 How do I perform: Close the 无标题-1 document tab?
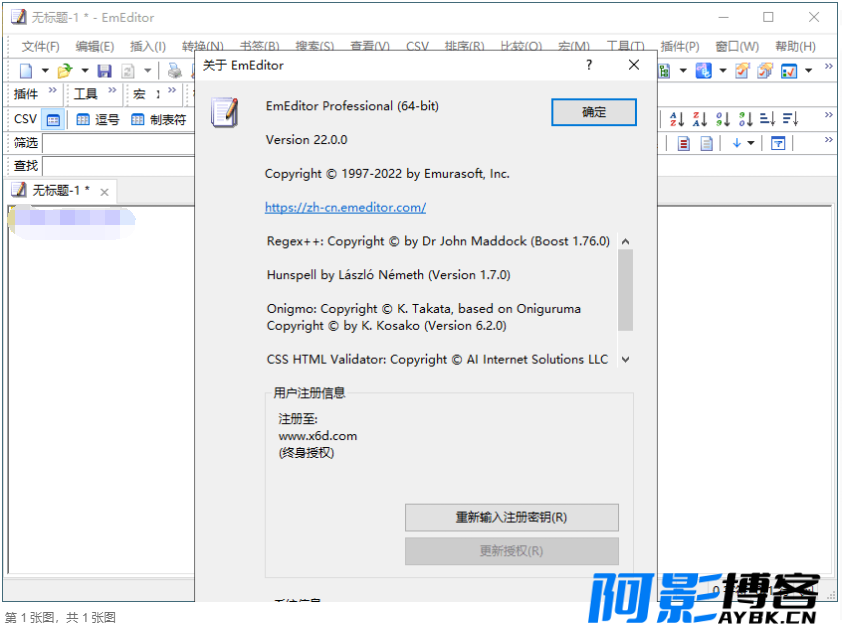104,192
